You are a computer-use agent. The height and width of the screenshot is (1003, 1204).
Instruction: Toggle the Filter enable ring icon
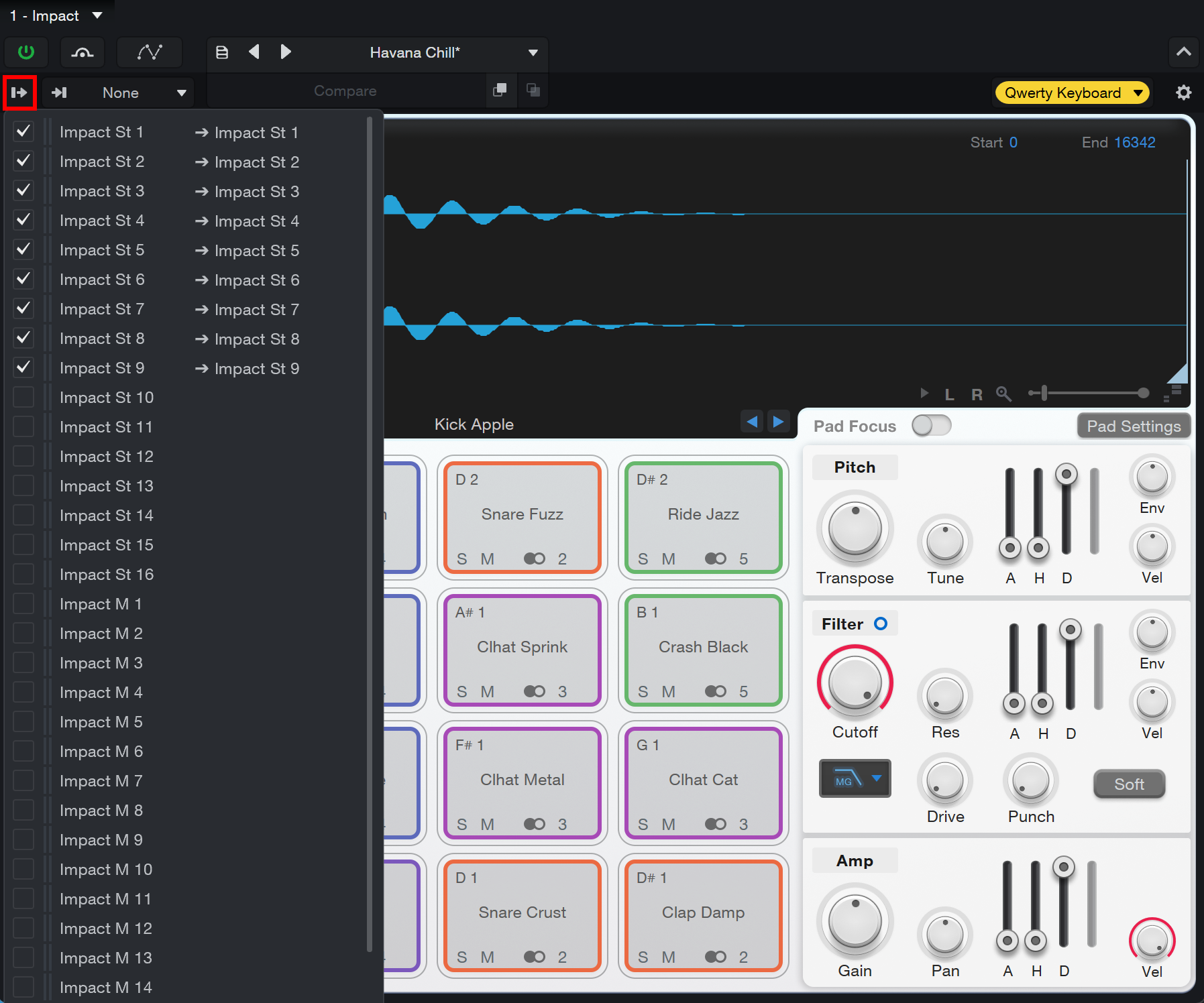click(881, 624)
